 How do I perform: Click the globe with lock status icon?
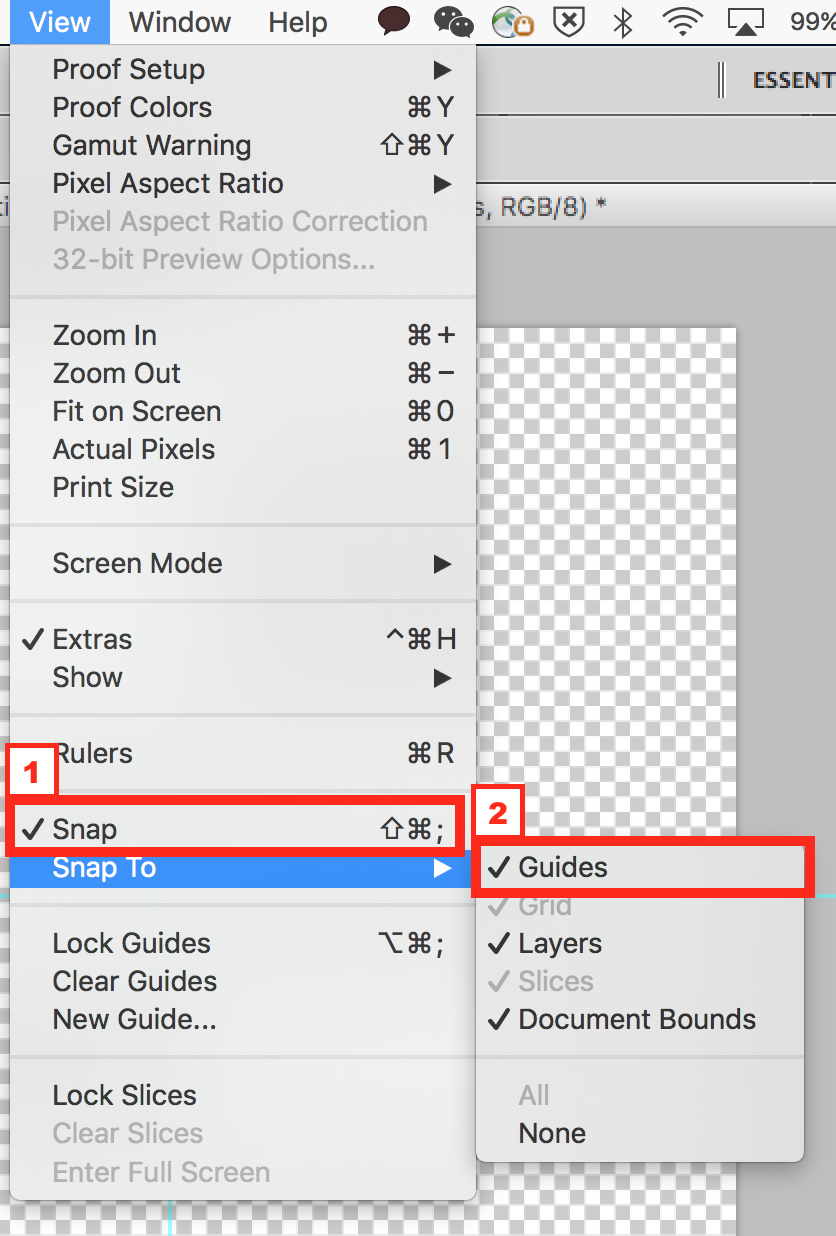click(512, 22)
